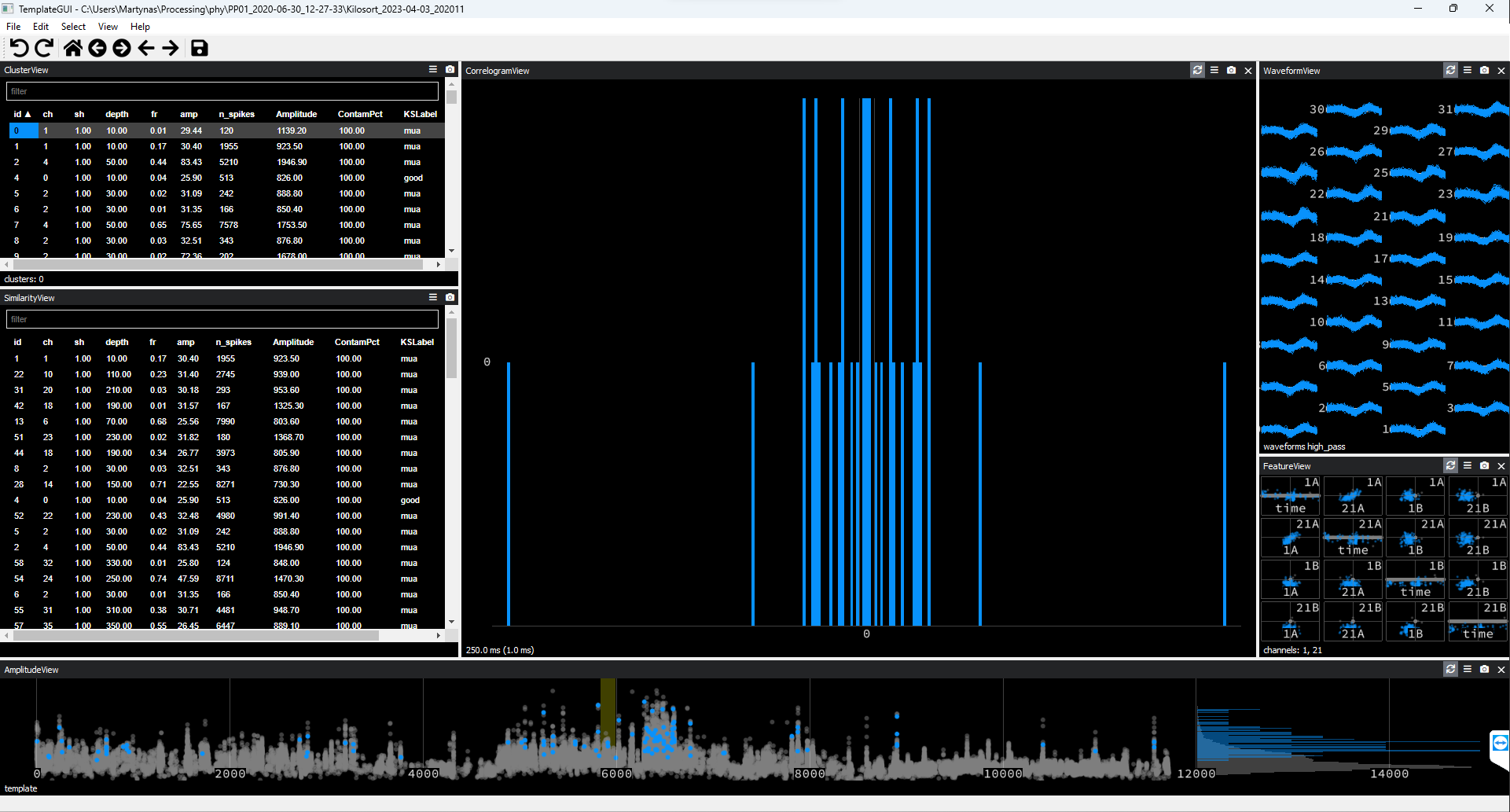This screenshot has height=812, width=1510.
Task: Close the CorrelogramView panel
Action: click(x=1248, y=71)
